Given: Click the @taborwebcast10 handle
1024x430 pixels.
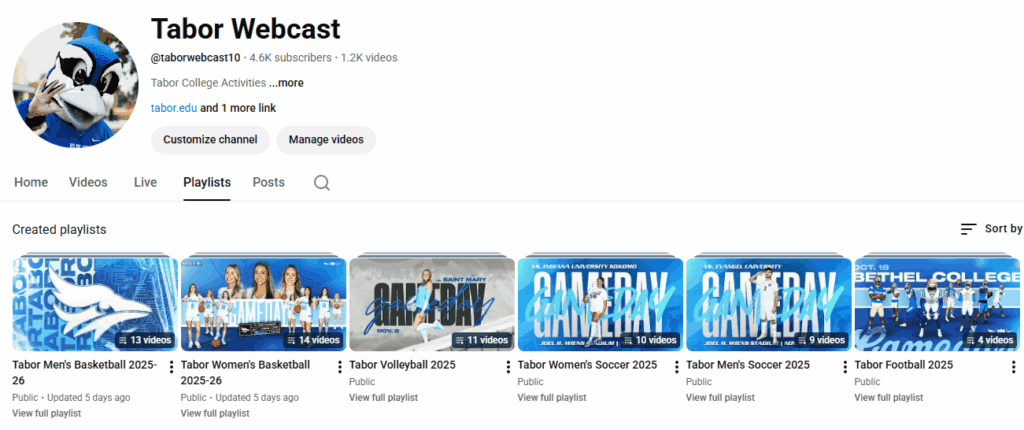Looking at the screenshot, I should click(195, 58).
